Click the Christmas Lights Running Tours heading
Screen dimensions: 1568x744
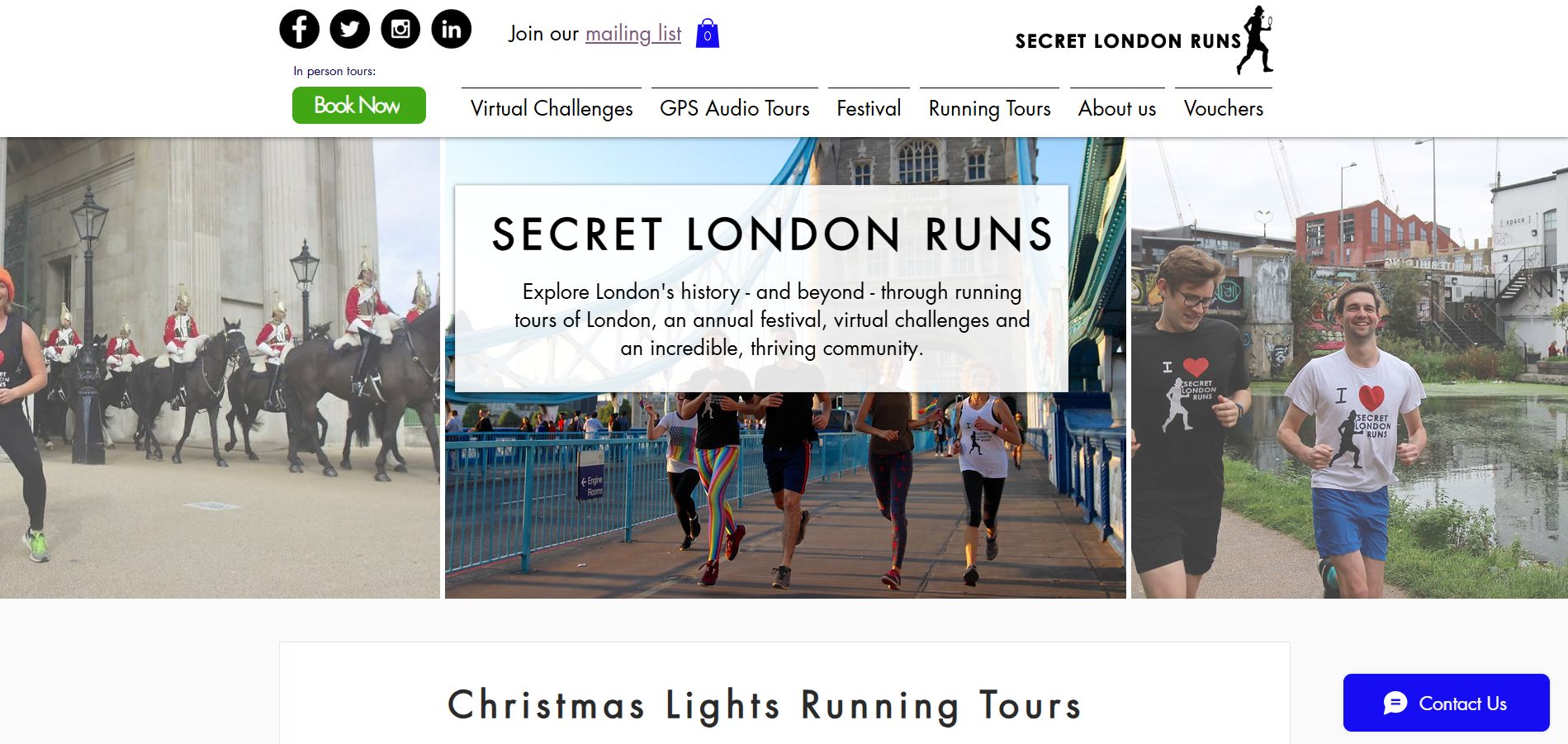coord(762,706)
